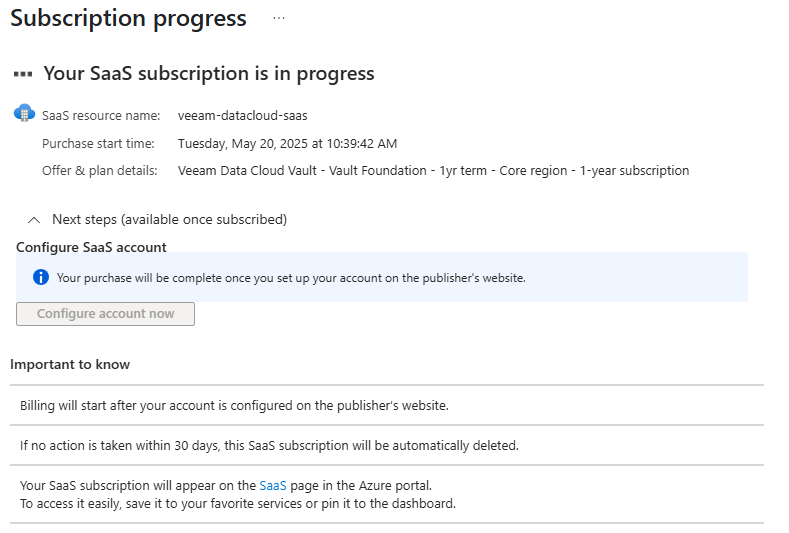The image size is (789, 533).
Task: Open the ellipsis menu beside Subscription progress
Action: point(279,18)
